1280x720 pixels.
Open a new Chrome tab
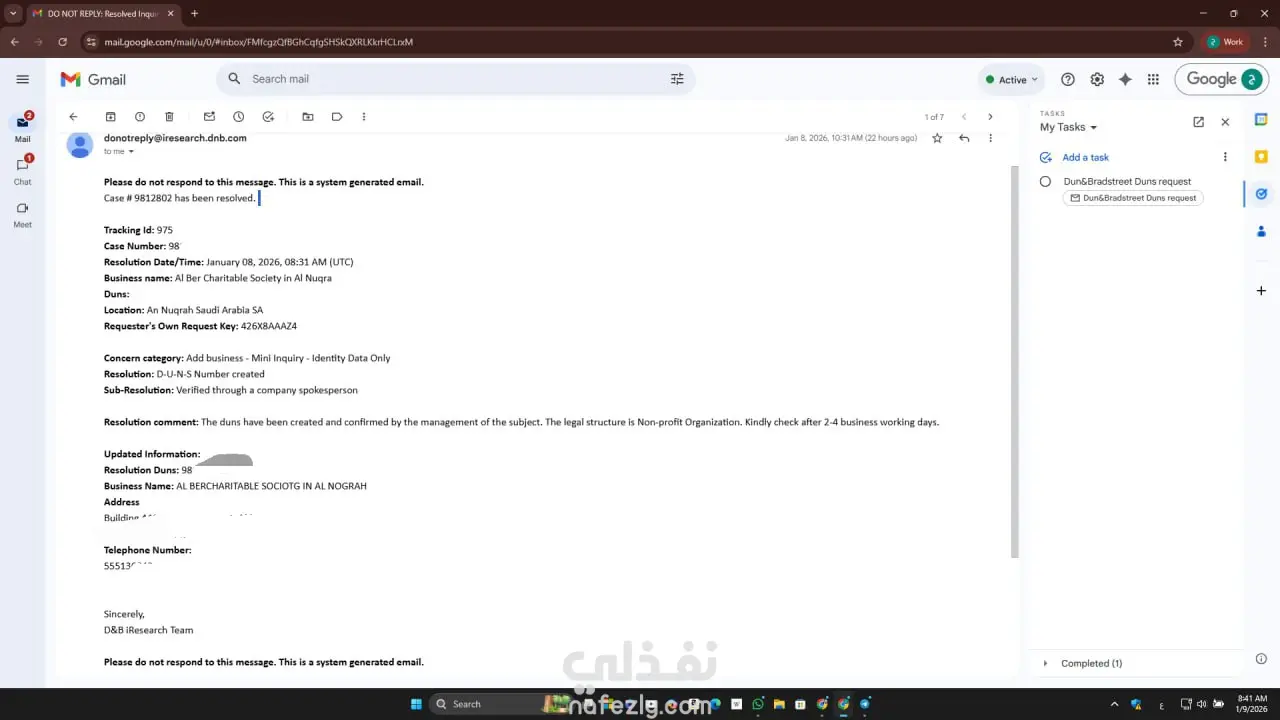point(194,14)
